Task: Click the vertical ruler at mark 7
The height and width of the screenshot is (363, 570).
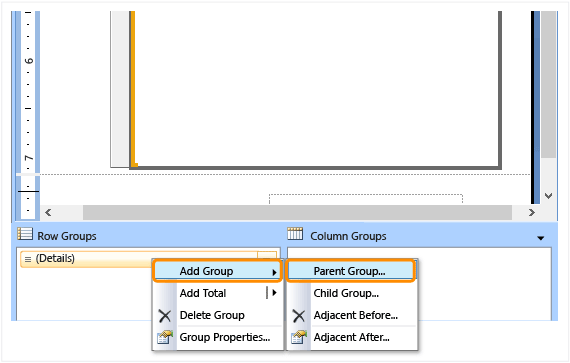Action: [x=29, y=158]
